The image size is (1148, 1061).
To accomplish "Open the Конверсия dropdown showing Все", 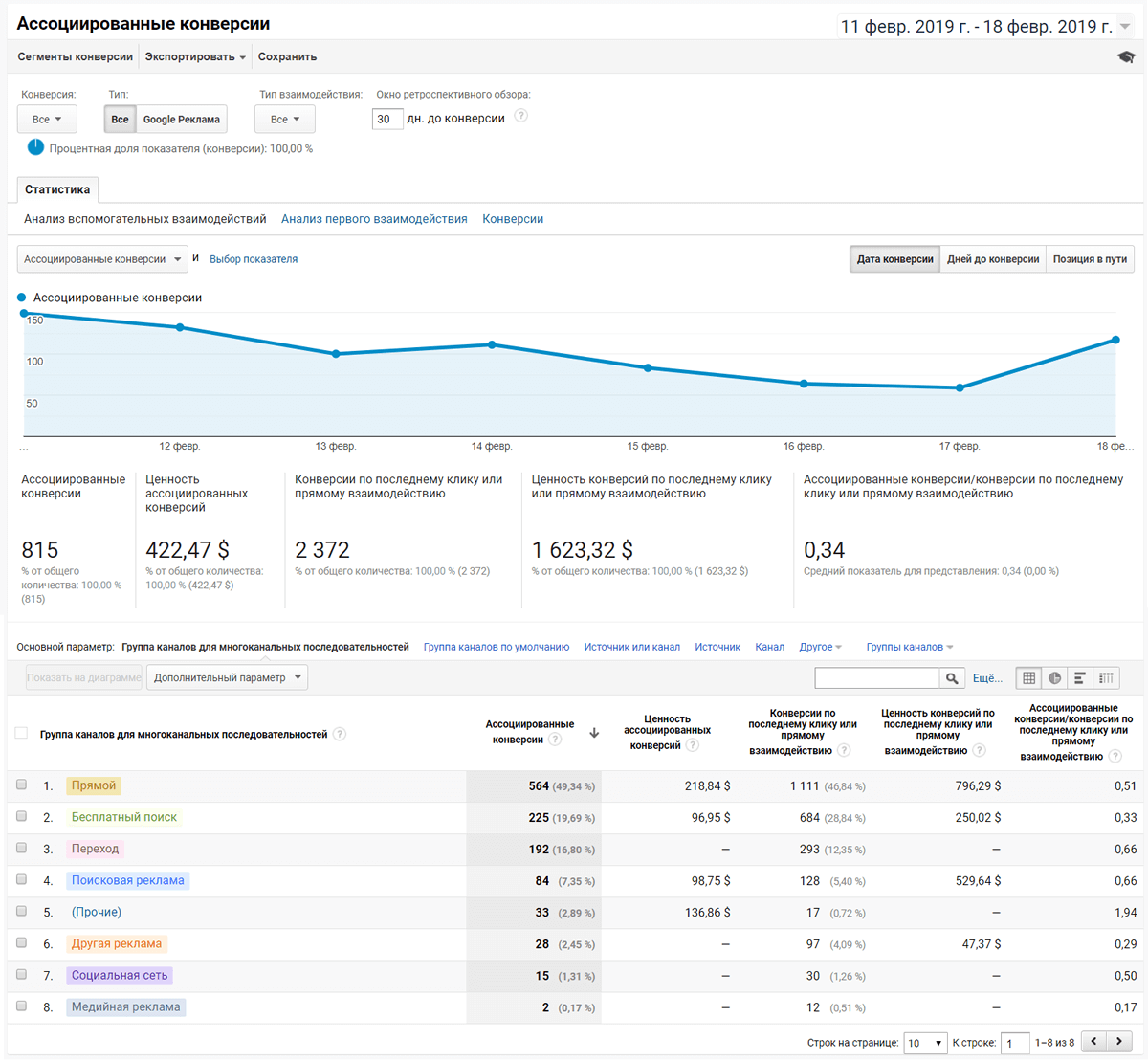I will pos(46,119).
